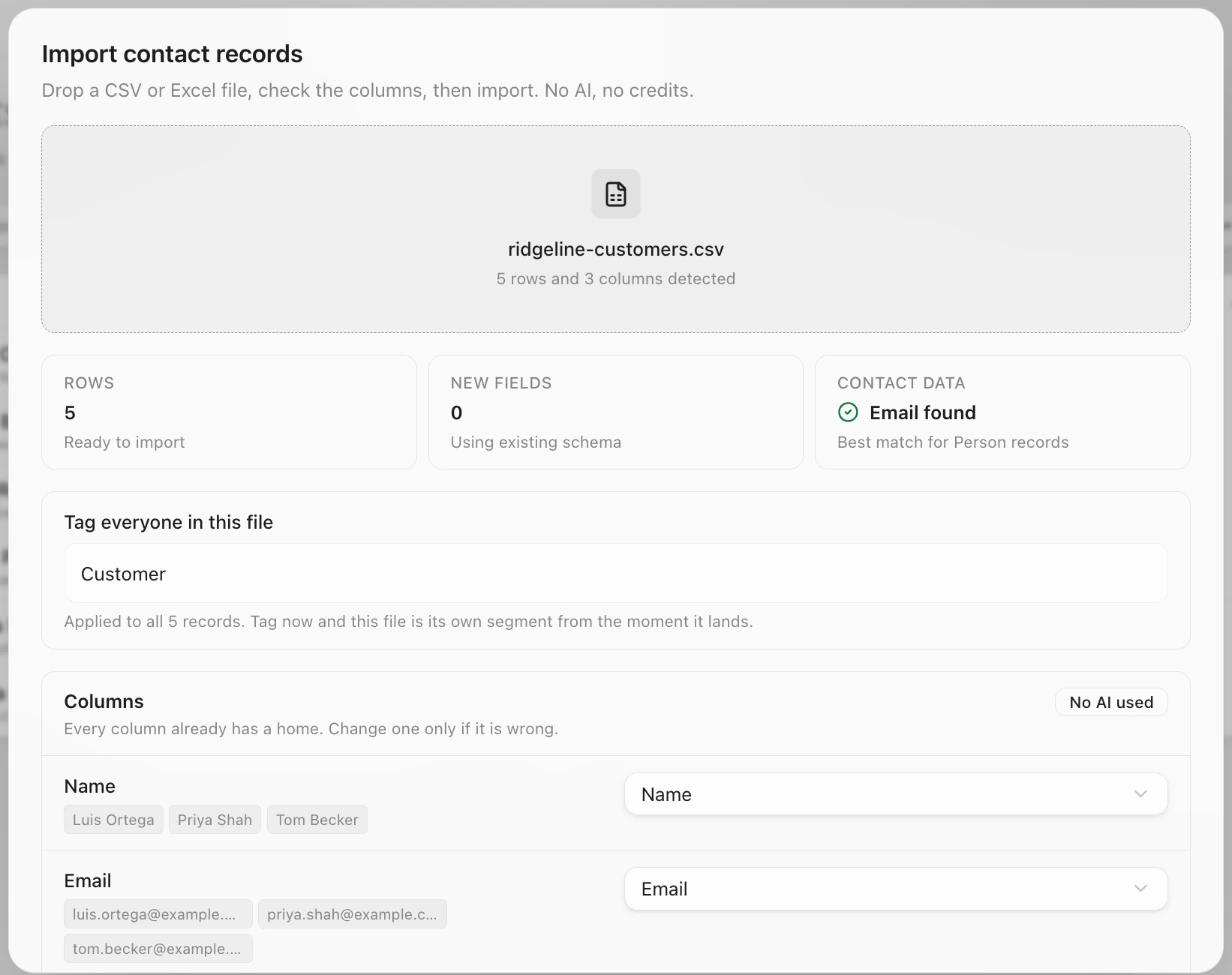The width and height of the screenshot is (1232, 975).
Task: Open the Name column mapping dropdown
Action: coord(896,794)
